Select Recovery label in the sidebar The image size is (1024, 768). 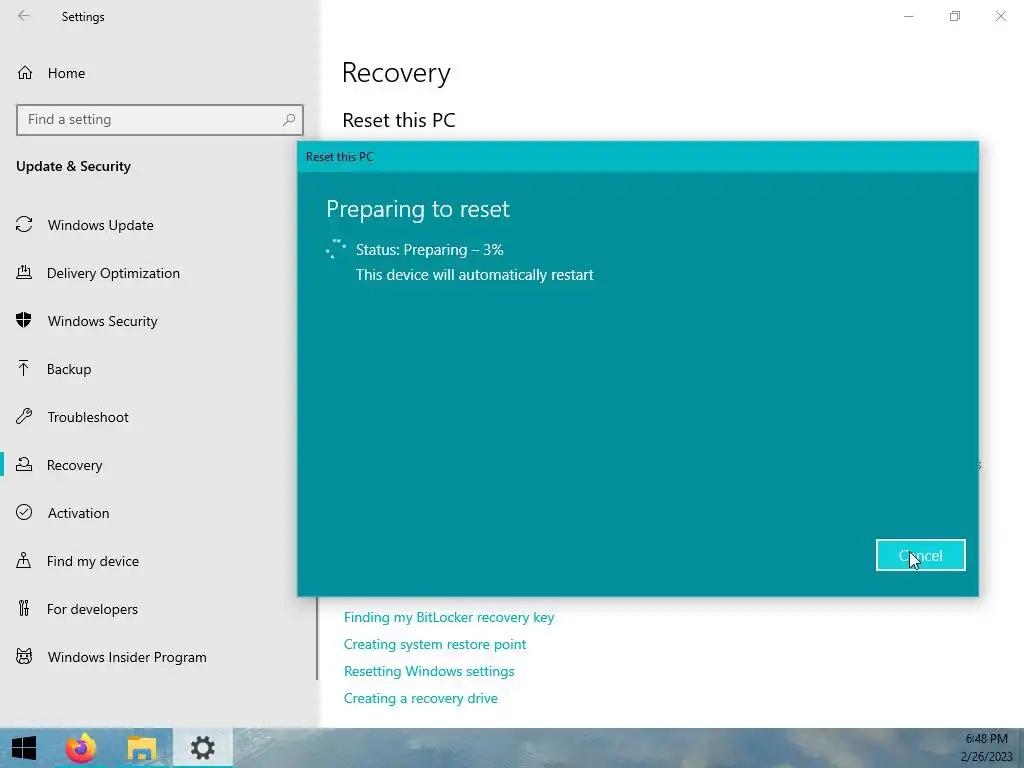point(74,465)
